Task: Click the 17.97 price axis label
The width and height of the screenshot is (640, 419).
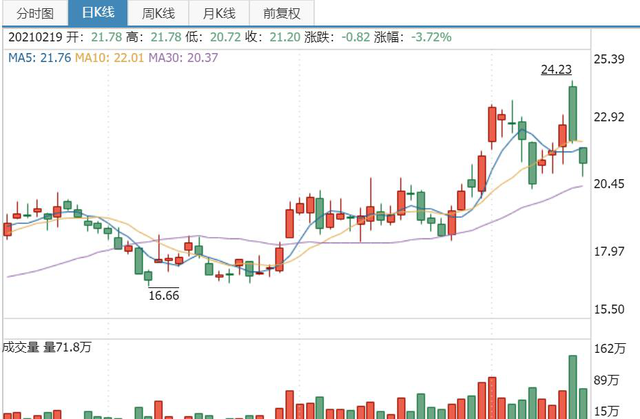Action: coord(609,251)
